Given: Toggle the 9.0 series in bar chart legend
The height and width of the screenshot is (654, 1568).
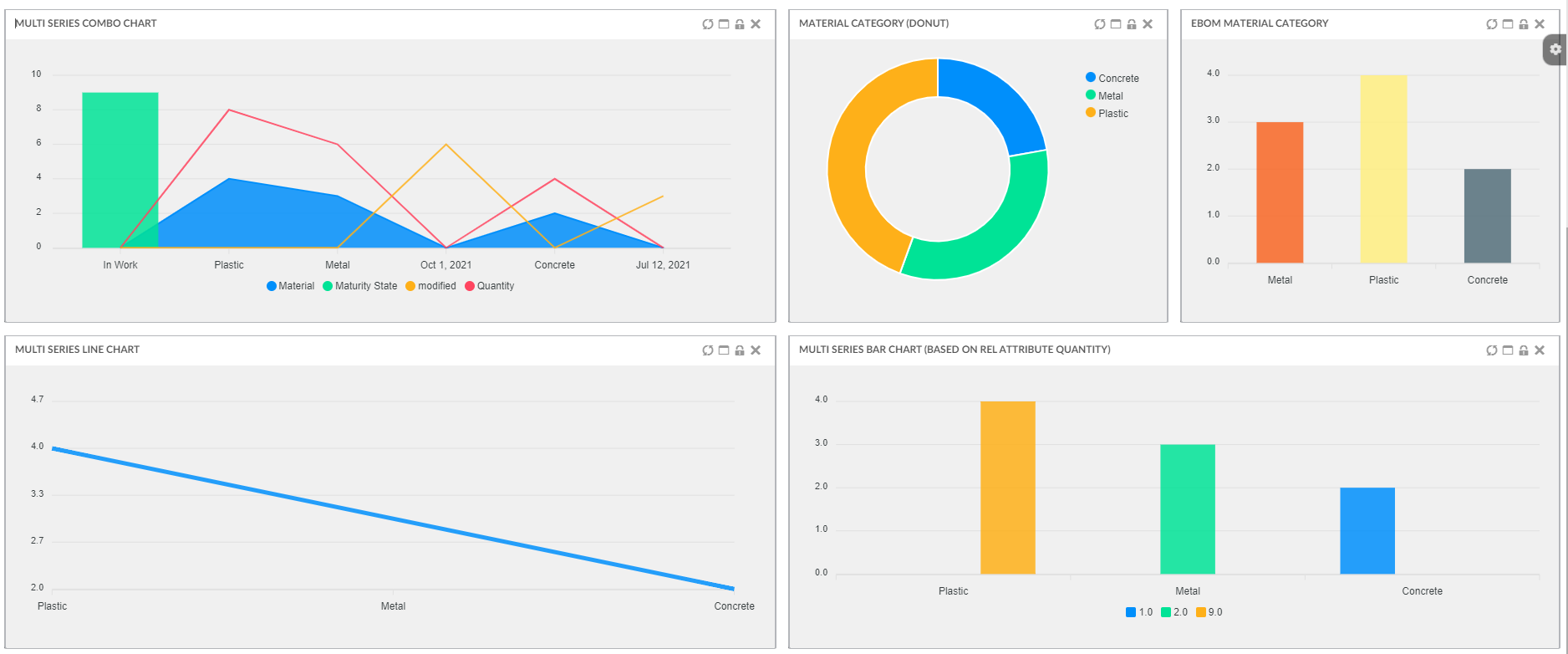Looking at the screenshot, I should [1209, 612].
